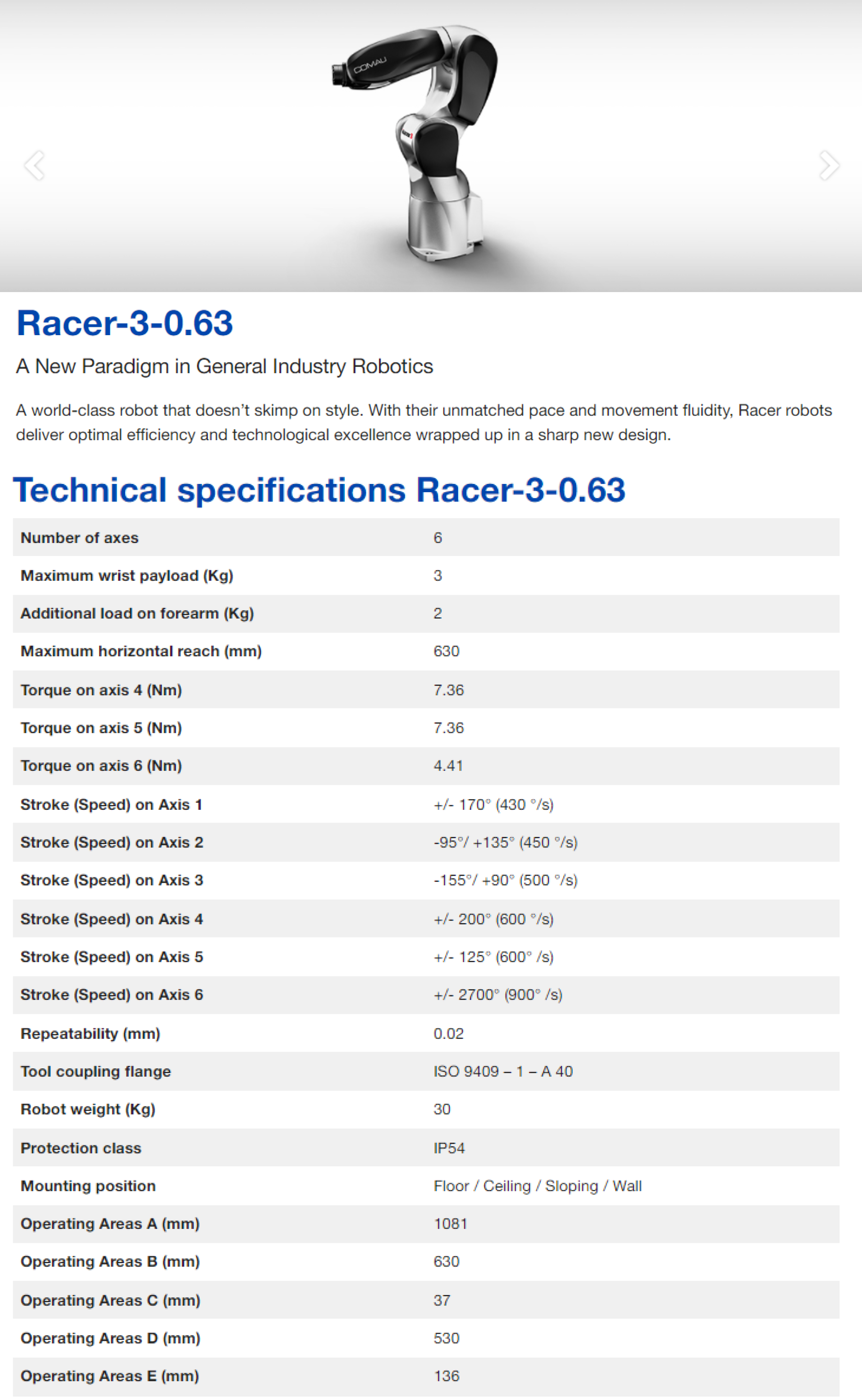Viewport: 862px width, 1400px height.
Task: Click the Maximum wrist payload (Kg) label
Action: (126, 575)
